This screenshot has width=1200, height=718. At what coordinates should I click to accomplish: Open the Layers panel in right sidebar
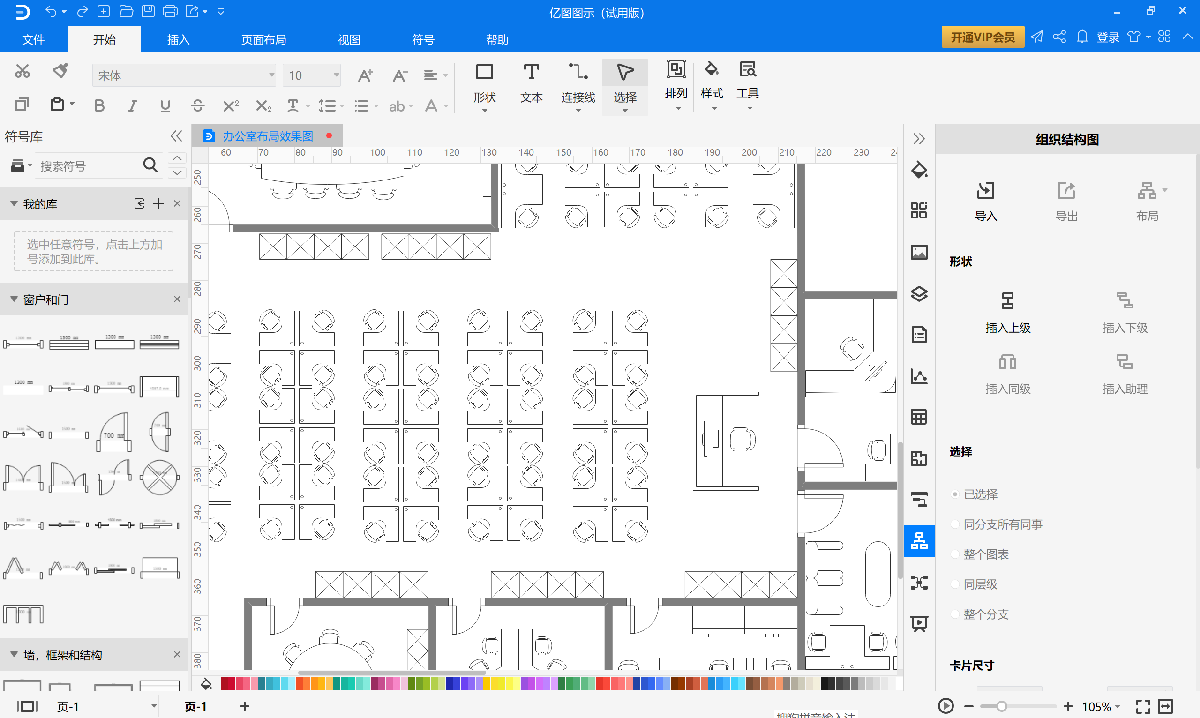[x=920, y=293]
